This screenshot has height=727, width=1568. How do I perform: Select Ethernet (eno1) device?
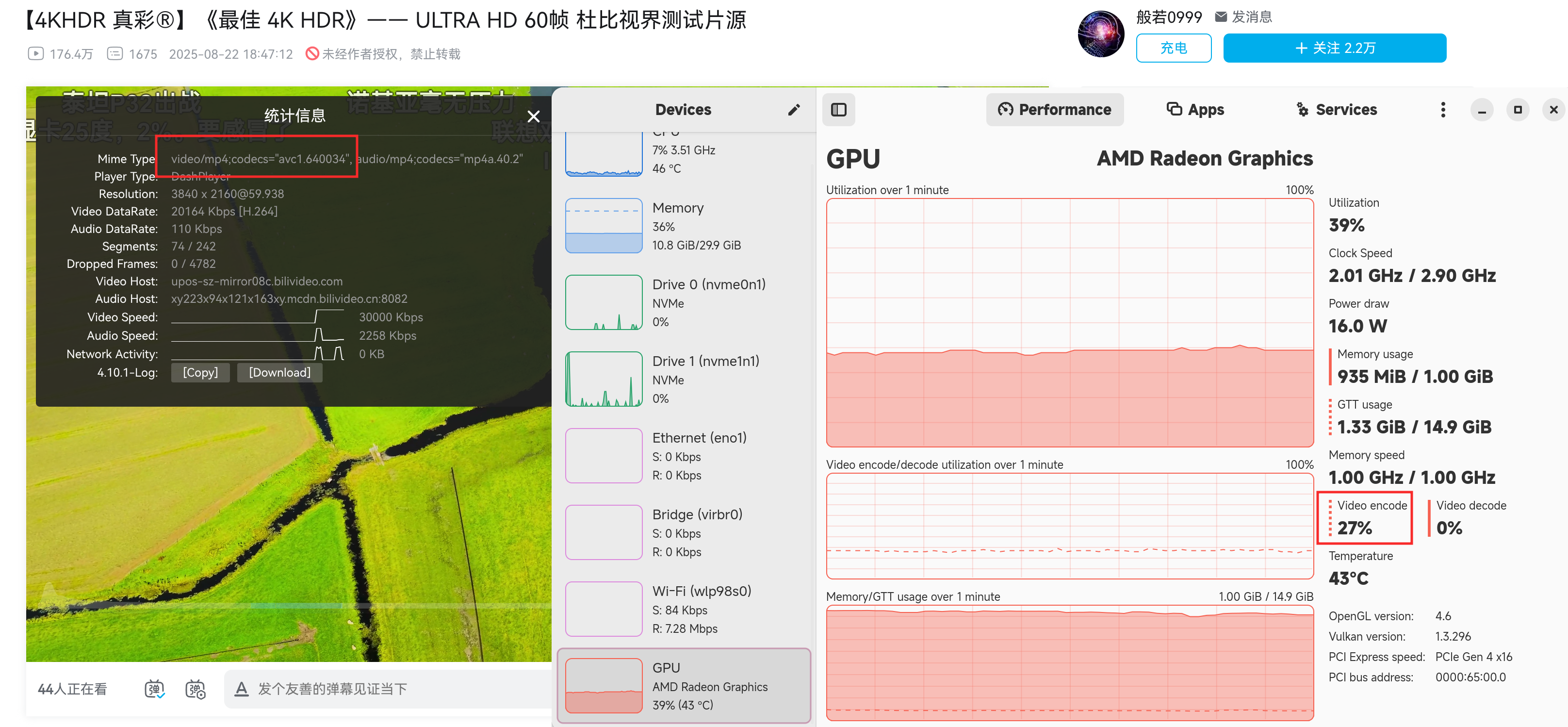point(684,456)
